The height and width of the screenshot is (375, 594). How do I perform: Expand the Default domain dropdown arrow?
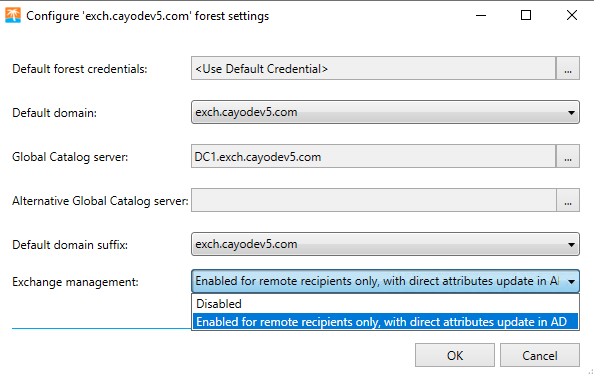(571, 112)
